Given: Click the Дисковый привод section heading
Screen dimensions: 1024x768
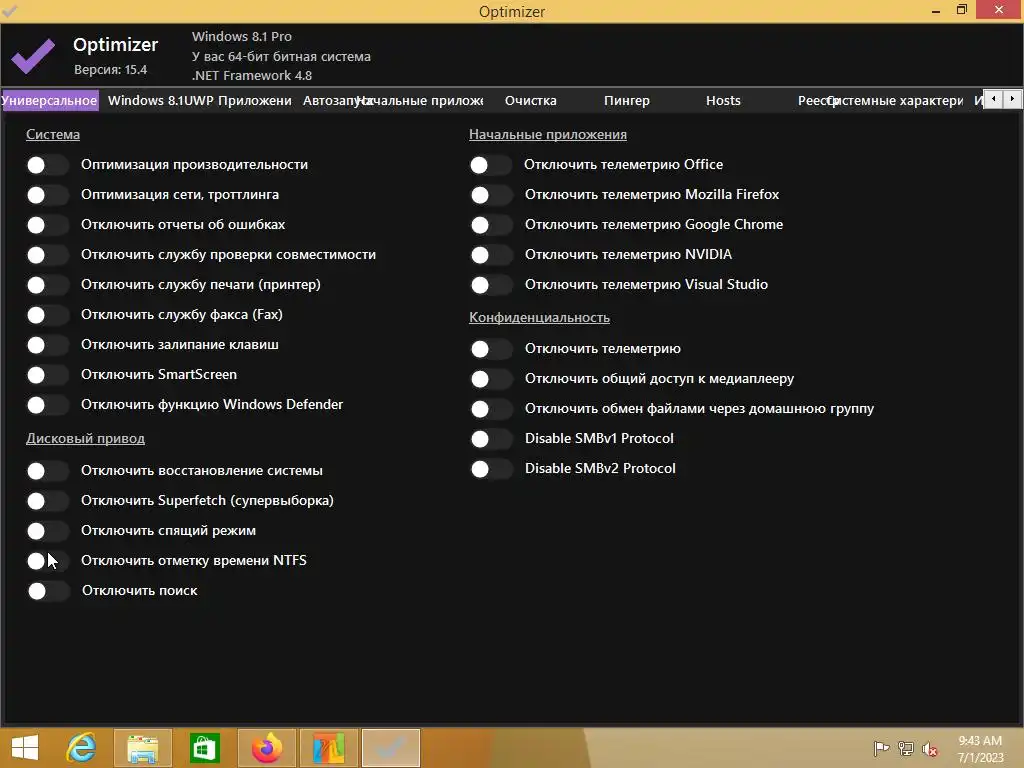Looking at the screenshot, I should point(86,438).
